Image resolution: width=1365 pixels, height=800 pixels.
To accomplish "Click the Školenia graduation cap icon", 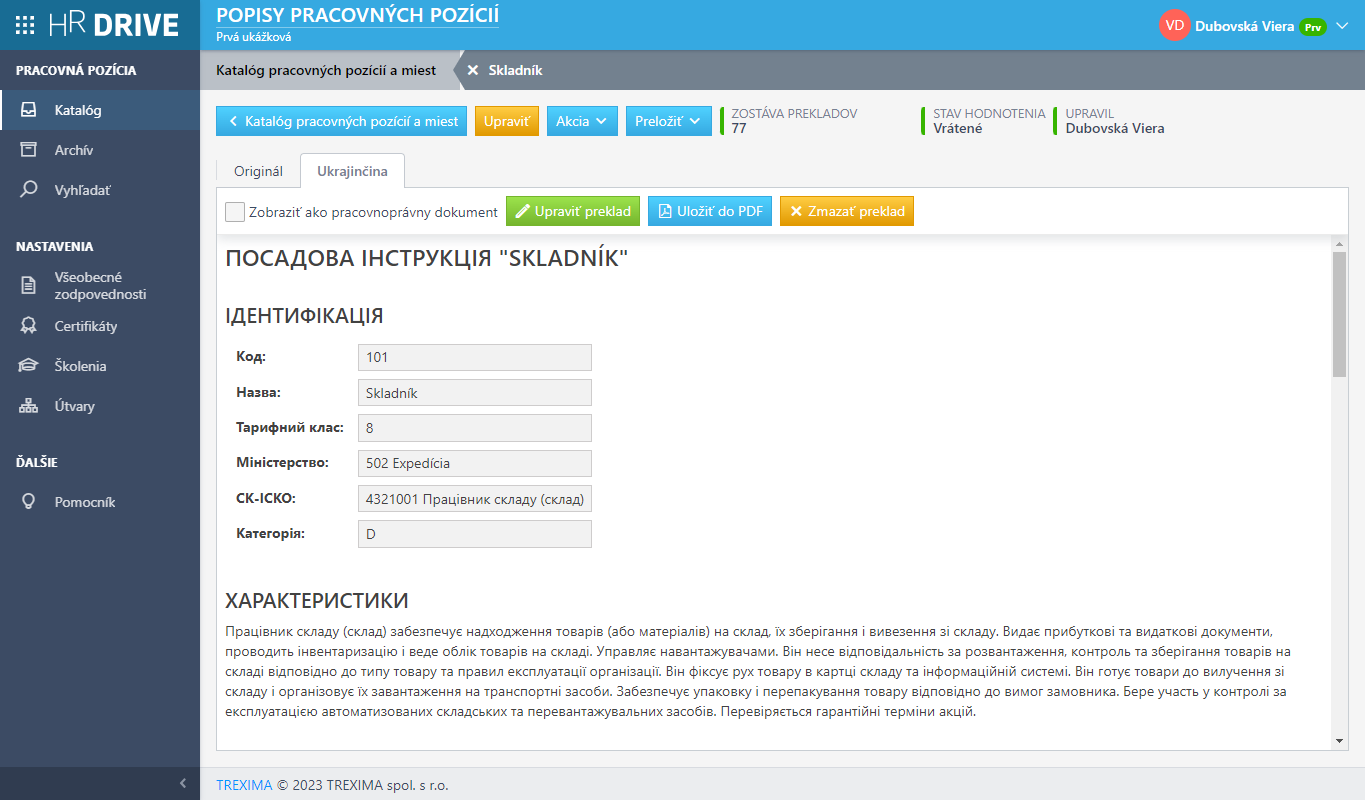I will pyautogui.click(x=29, y=366).
